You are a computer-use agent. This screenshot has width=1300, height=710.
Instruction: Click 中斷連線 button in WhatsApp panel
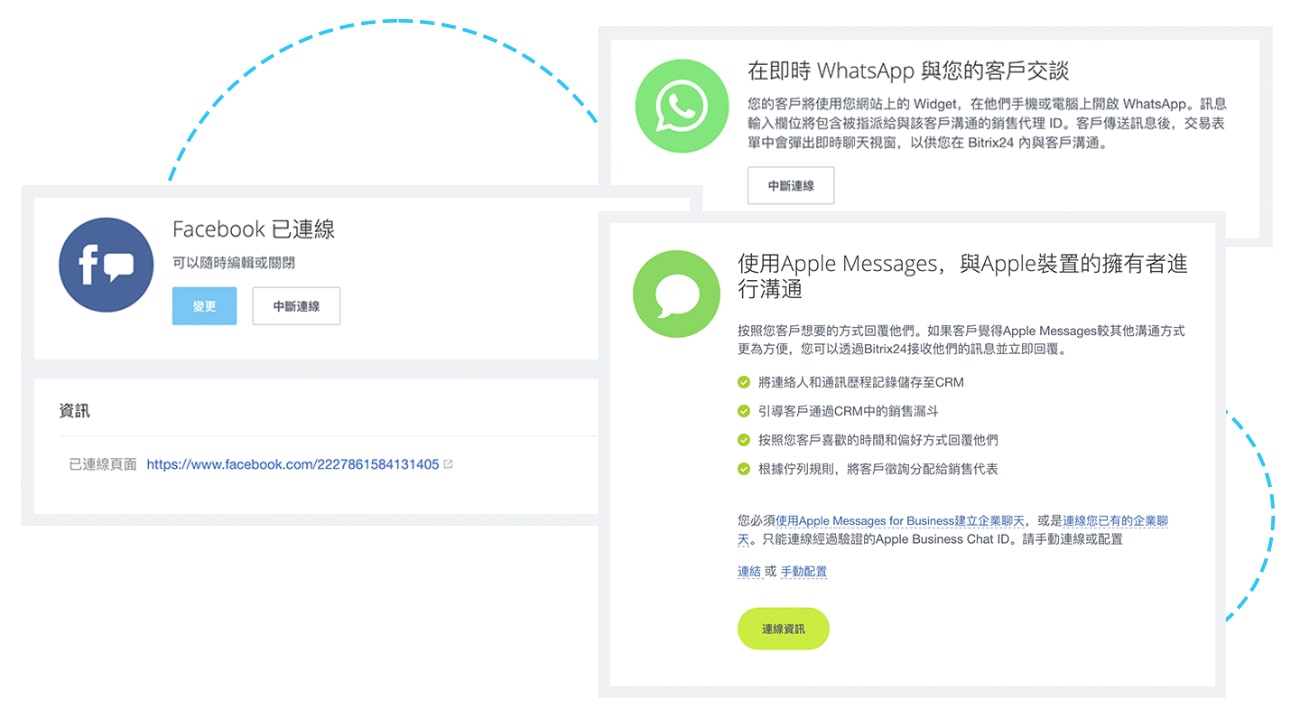[x=791, y=186]
